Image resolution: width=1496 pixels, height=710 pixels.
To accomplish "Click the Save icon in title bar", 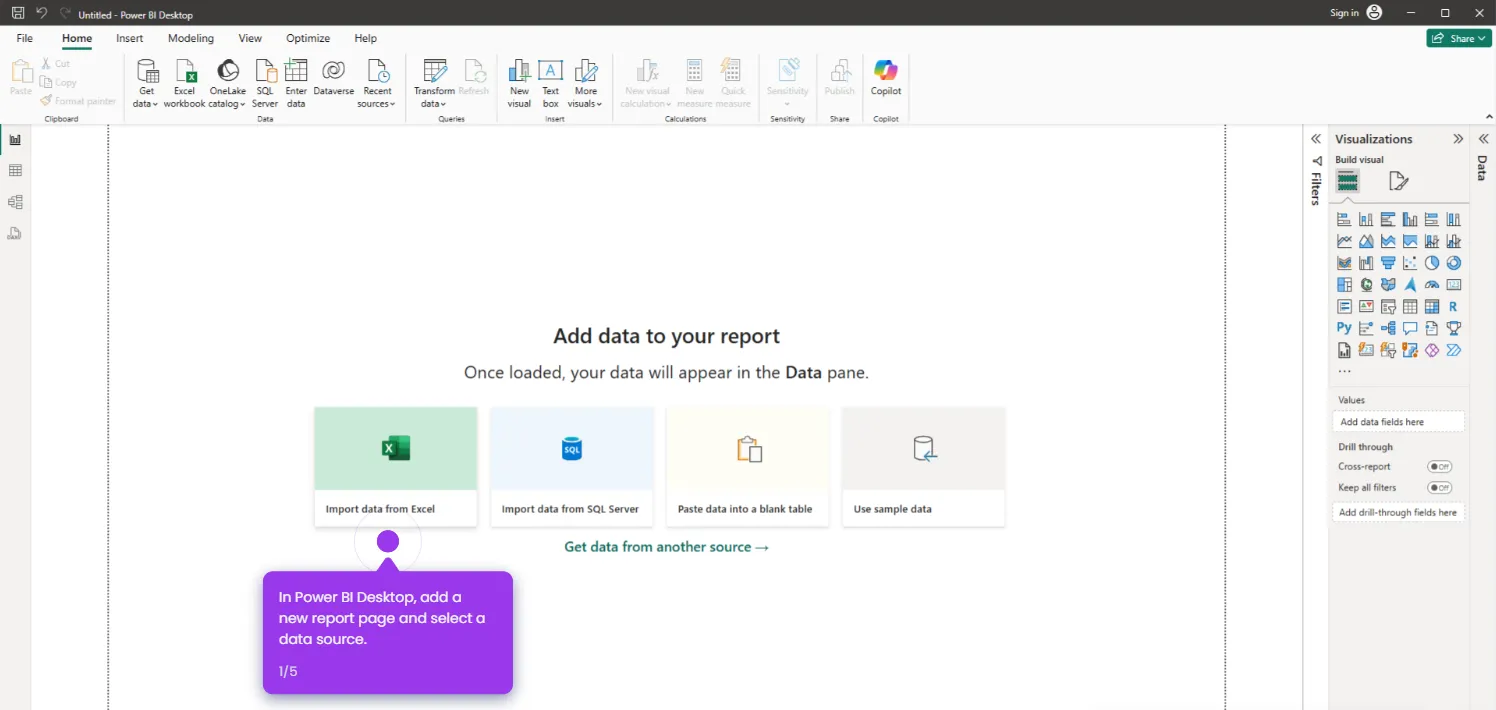I will pos(18,13).
